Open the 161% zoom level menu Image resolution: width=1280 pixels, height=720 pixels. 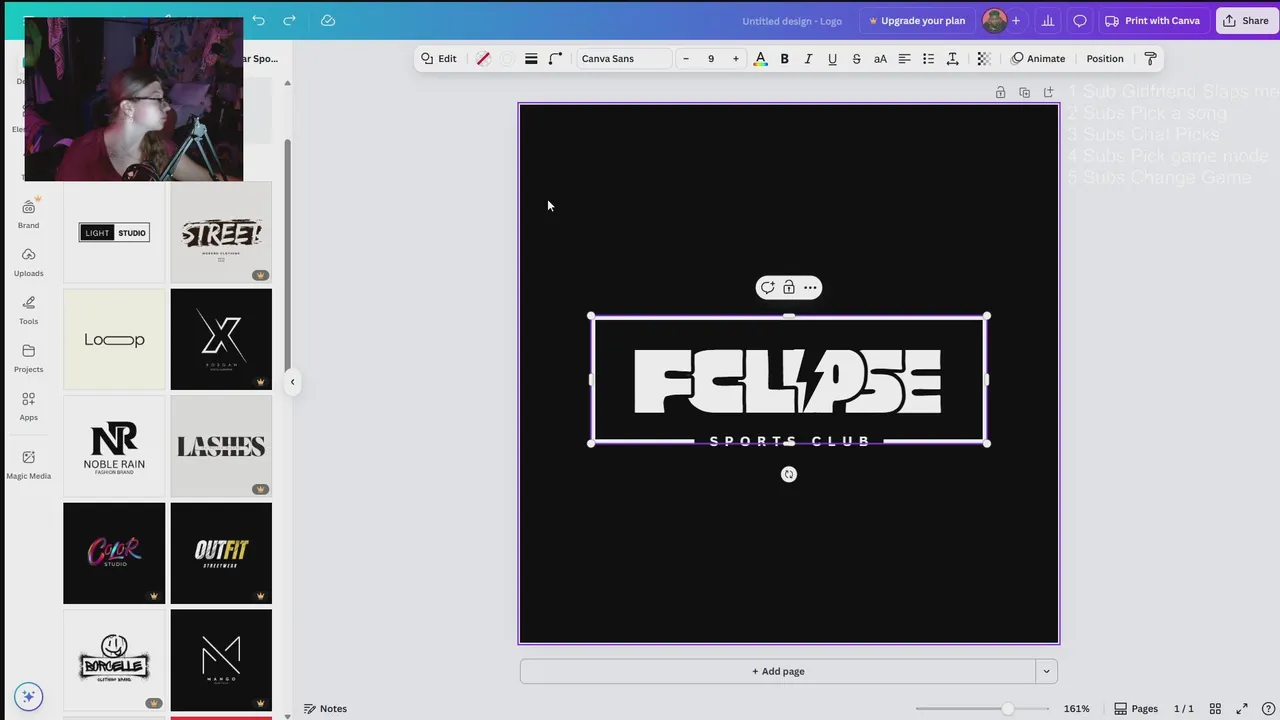[x=1076, y=709]
